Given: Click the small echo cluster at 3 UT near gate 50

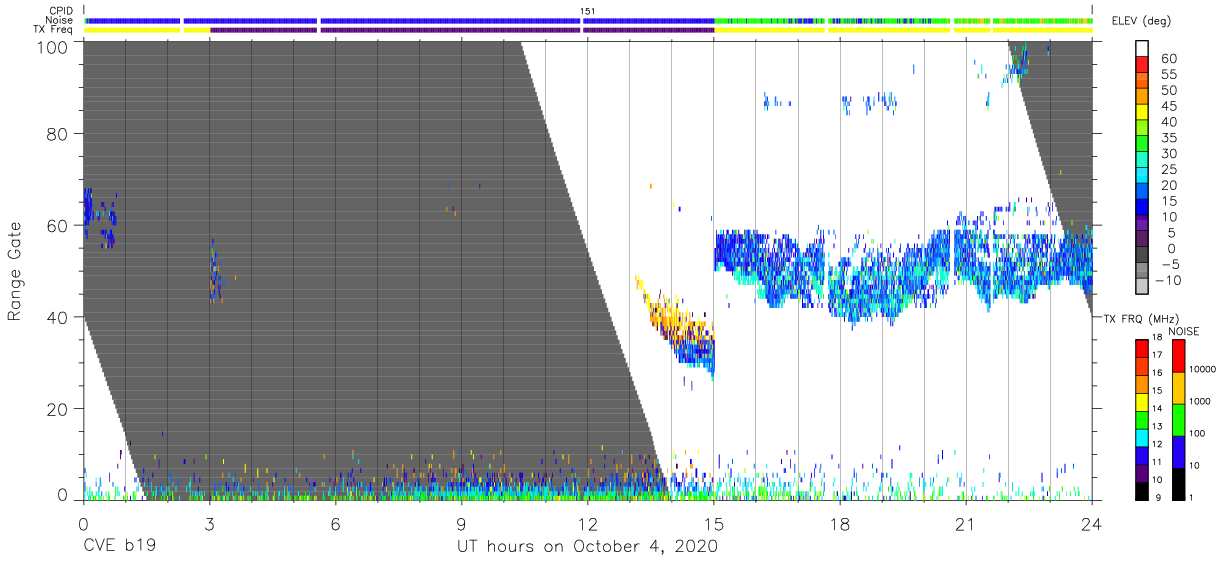Looking at the screenshot, I should 214,273.
